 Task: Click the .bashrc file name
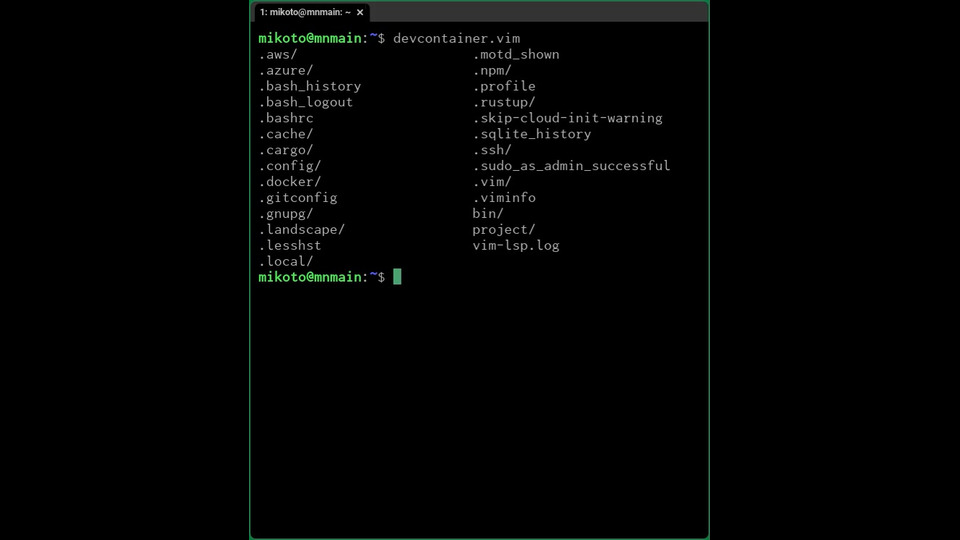[x=286, y=118]
